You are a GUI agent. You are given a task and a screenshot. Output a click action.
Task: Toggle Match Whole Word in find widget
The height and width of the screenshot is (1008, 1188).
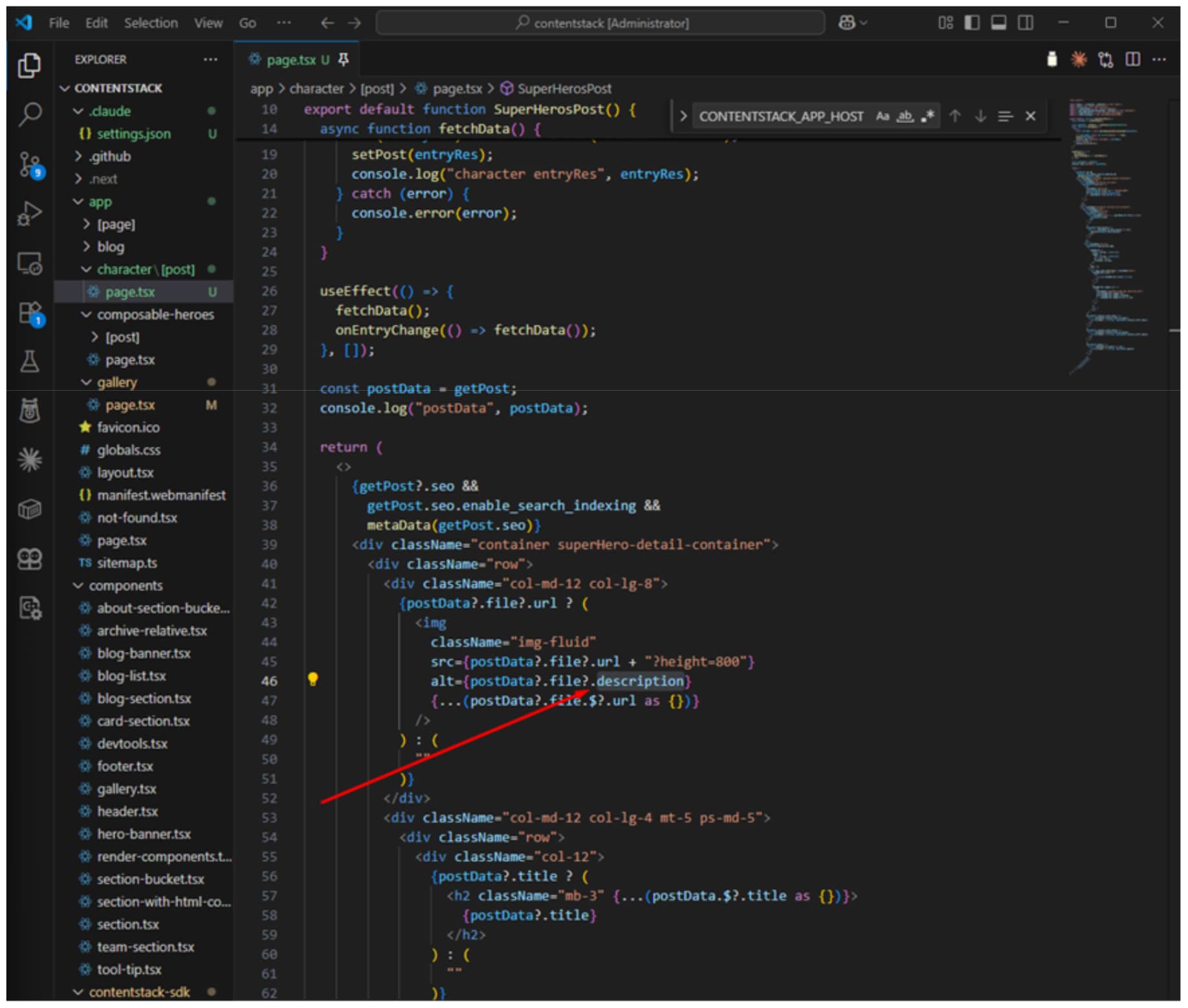[905, 116]
